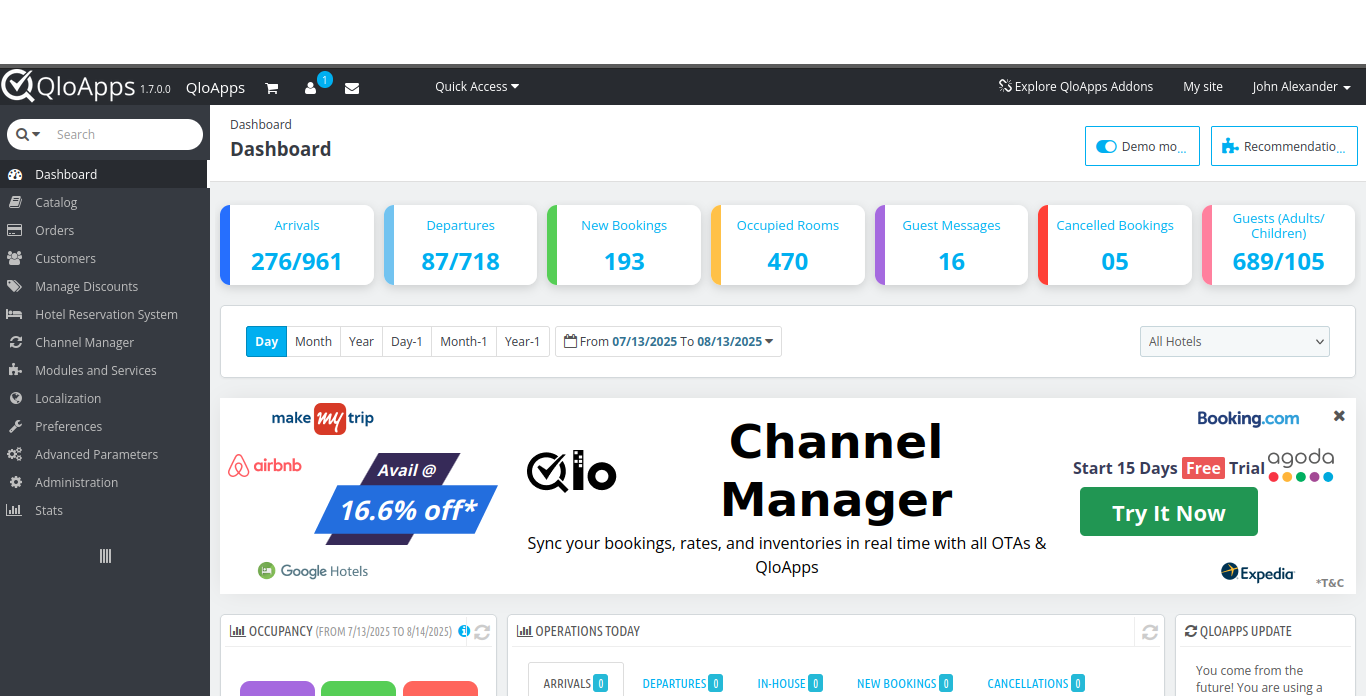1366x696 pixels.
Task: Open the John Alexander user menu
Action: [1302, 87]
